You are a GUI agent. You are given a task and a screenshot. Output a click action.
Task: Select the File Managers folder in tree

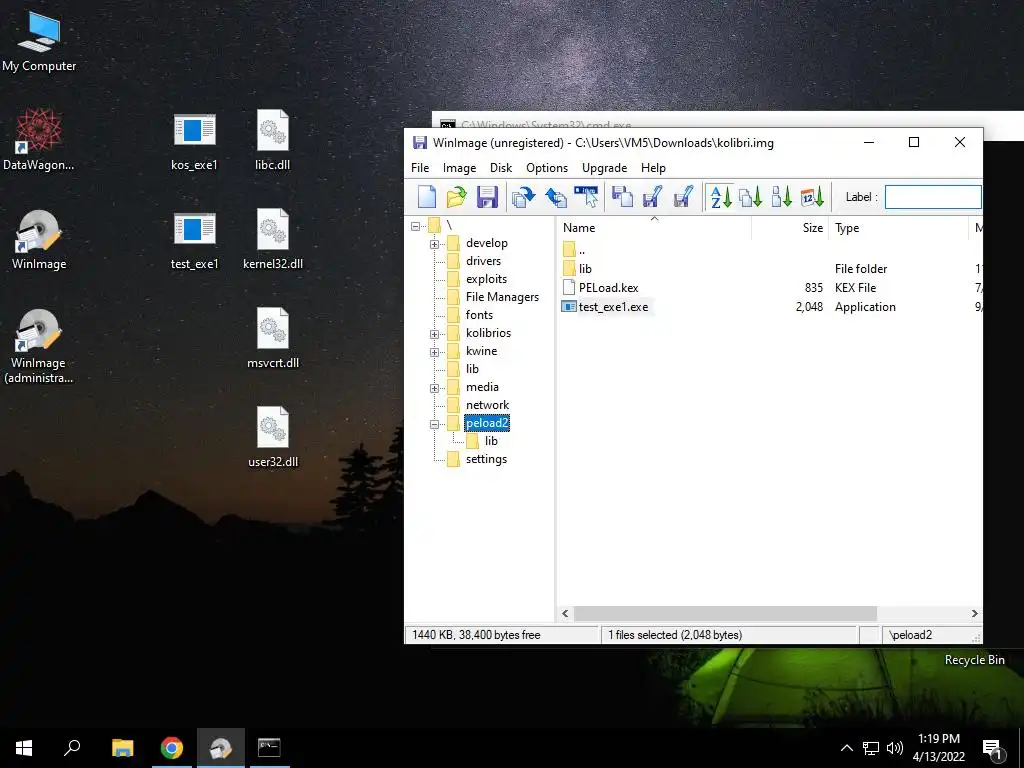coord(502,296)
